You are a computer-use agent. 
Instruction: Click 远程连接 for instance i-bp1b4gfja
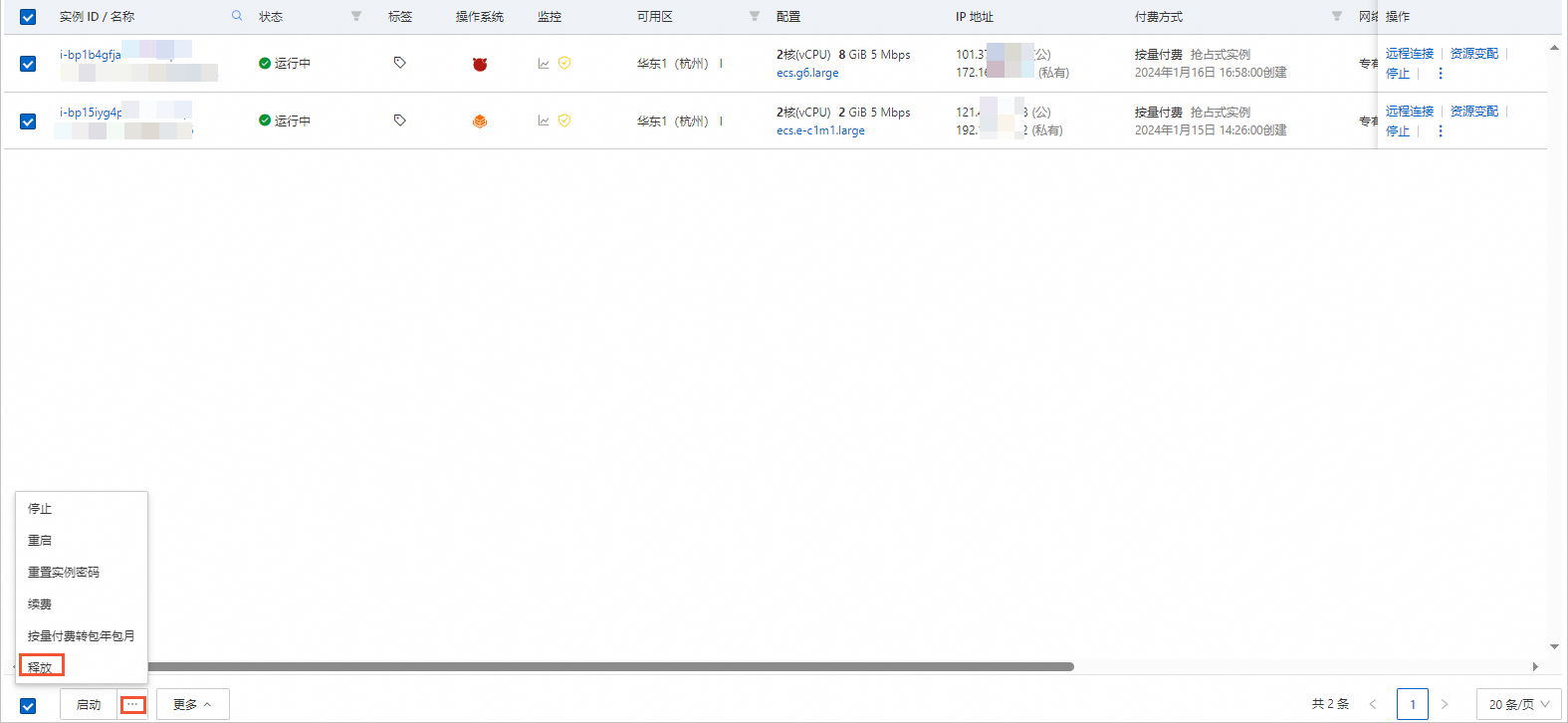pyautogui.click(x=1410, y=54)
